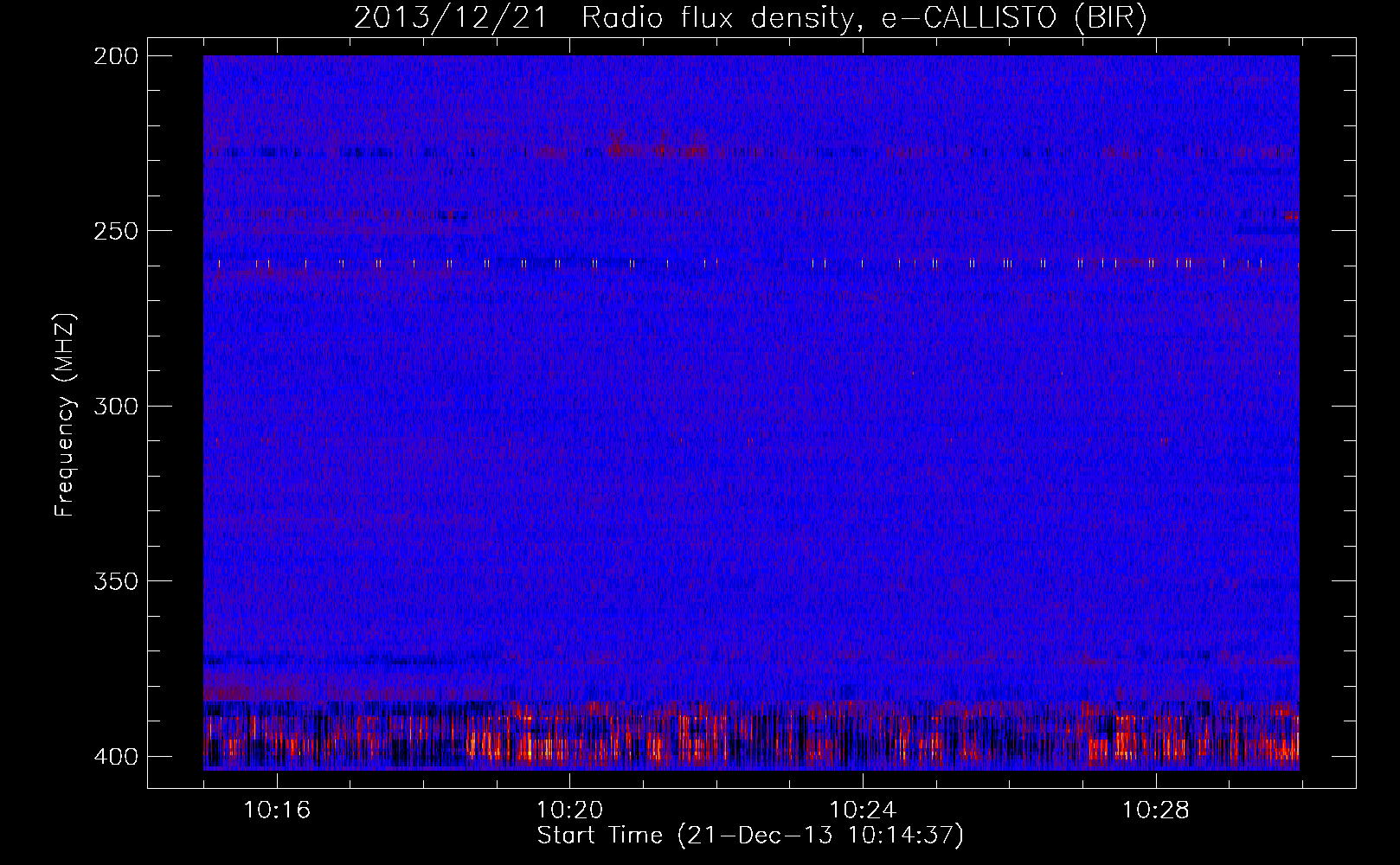Click the plot title text e-CALLISTO (BIR)
Screen dimensions: 1400x865
1013,18
